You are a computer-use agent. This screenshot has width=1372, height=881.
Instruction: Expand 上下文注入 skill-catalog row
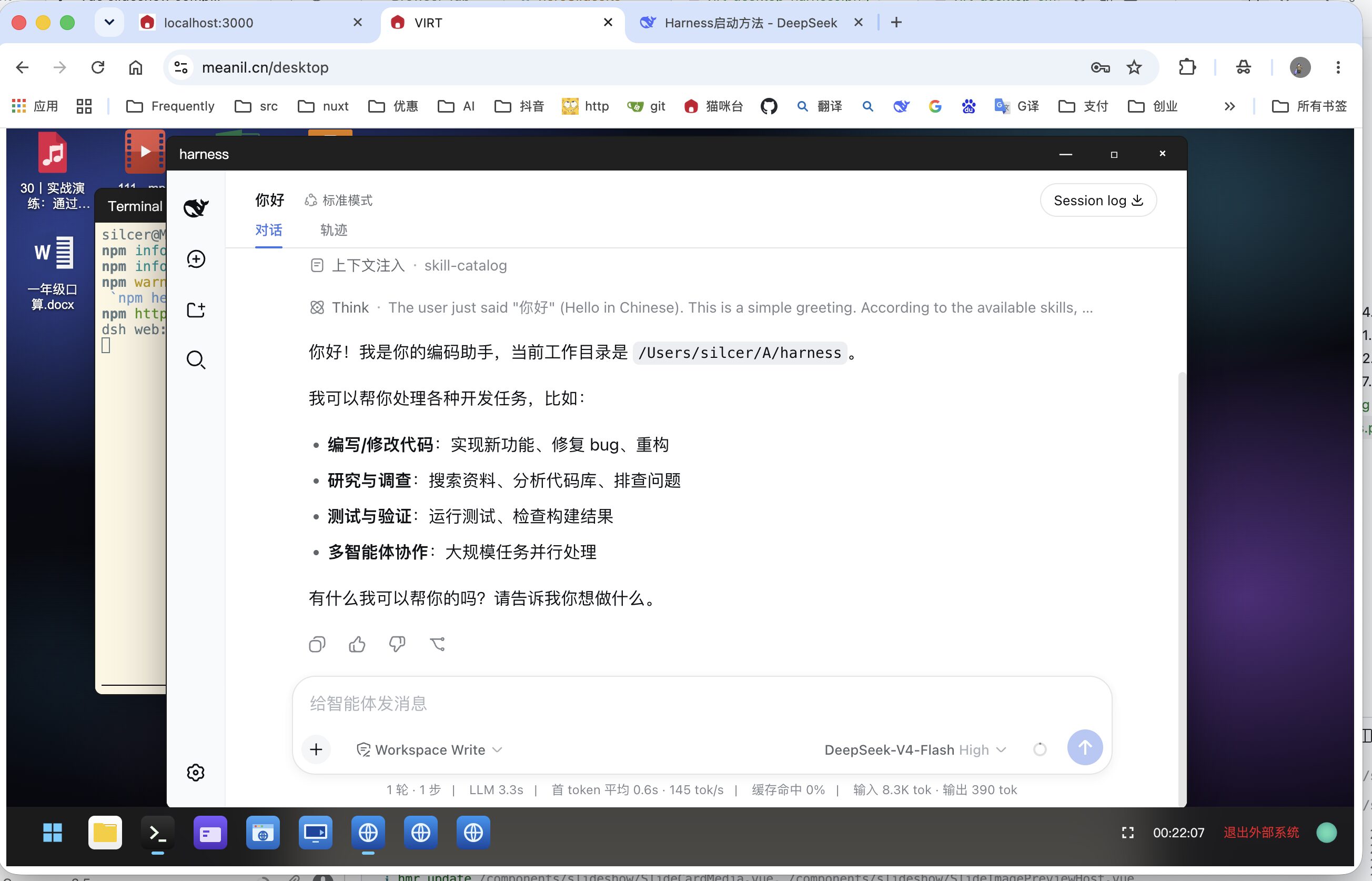[408, 265]
